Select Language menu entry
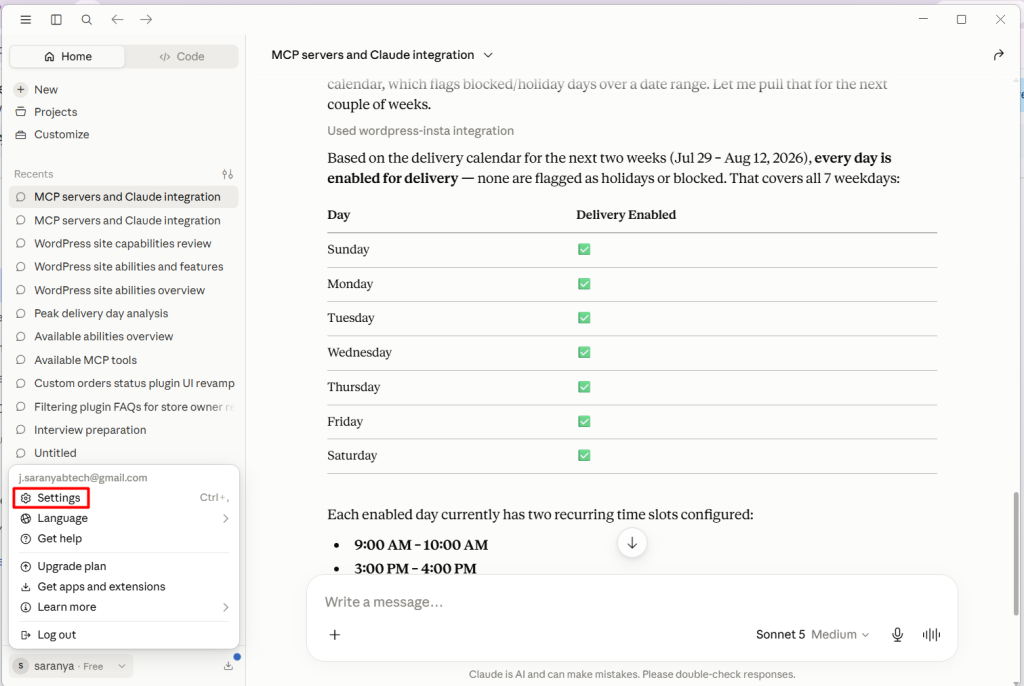 click(124, 518)
